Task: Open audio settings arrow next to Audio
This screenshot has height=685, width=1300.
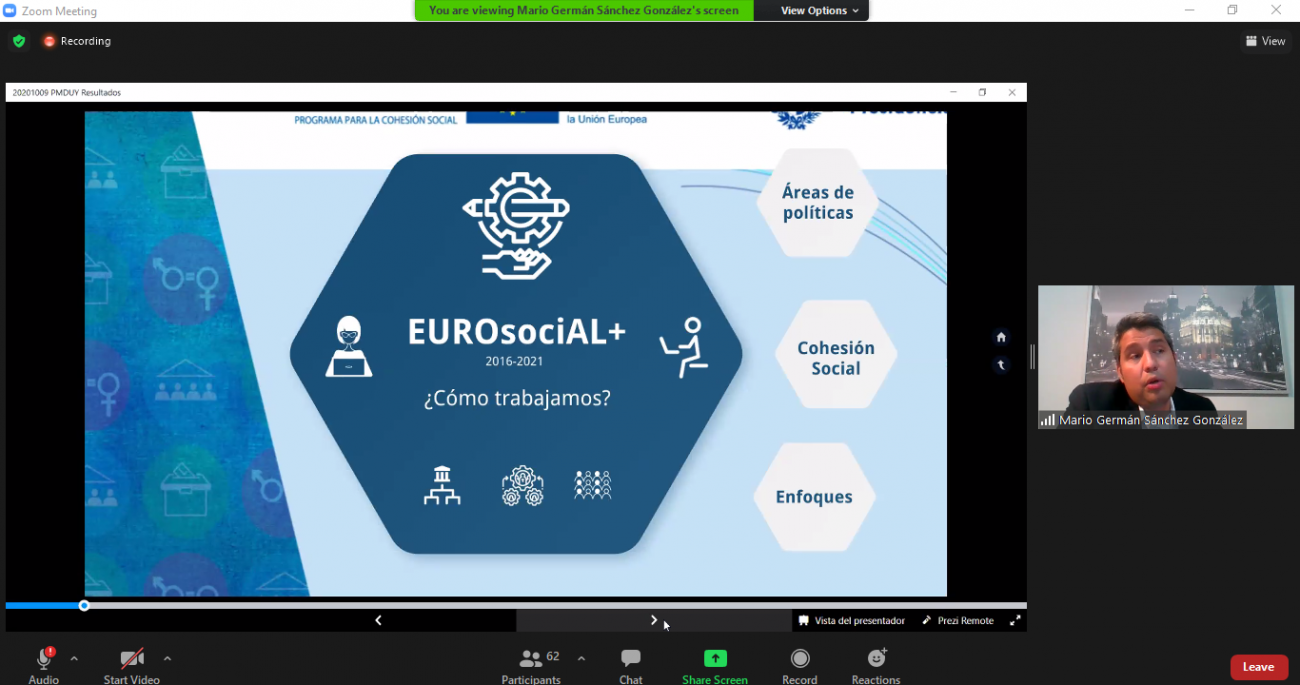Action: point(74,659)
